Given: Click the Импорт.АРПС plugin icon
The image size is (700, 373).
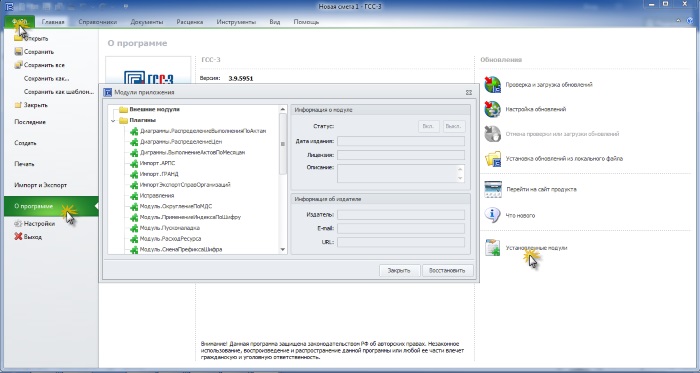Looking at the screenshot, I should point(133,163).
